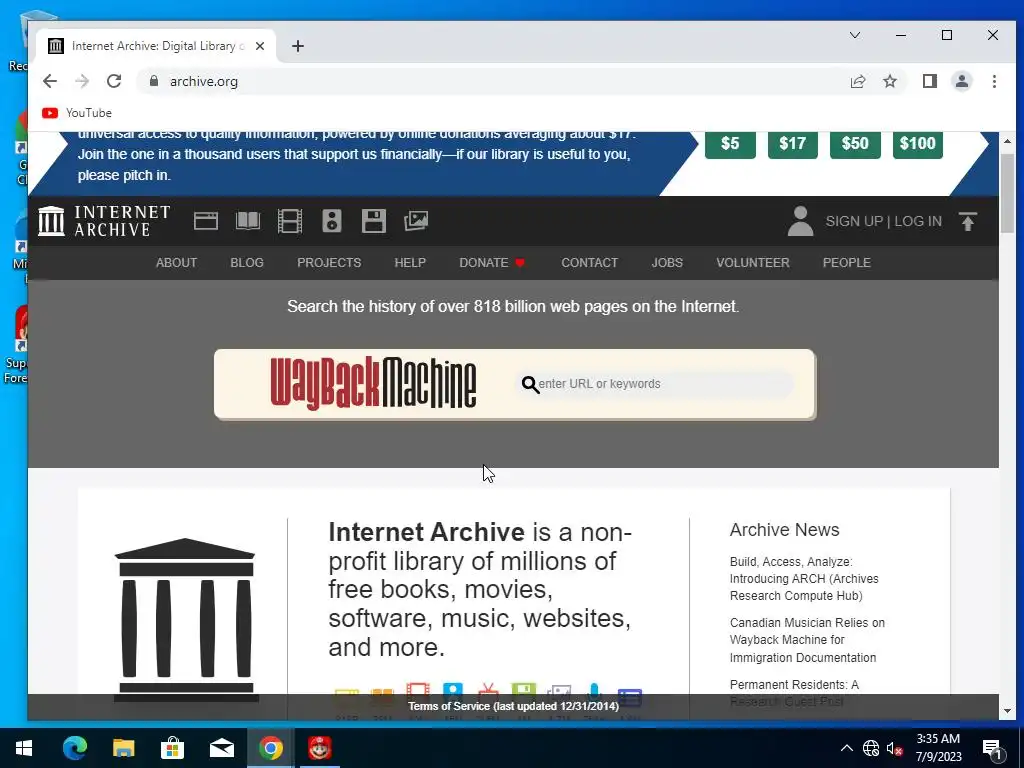Viewport: 1024px width, 768px height.
Task: Open DONATE menu item
Action: tap(492, 263)
